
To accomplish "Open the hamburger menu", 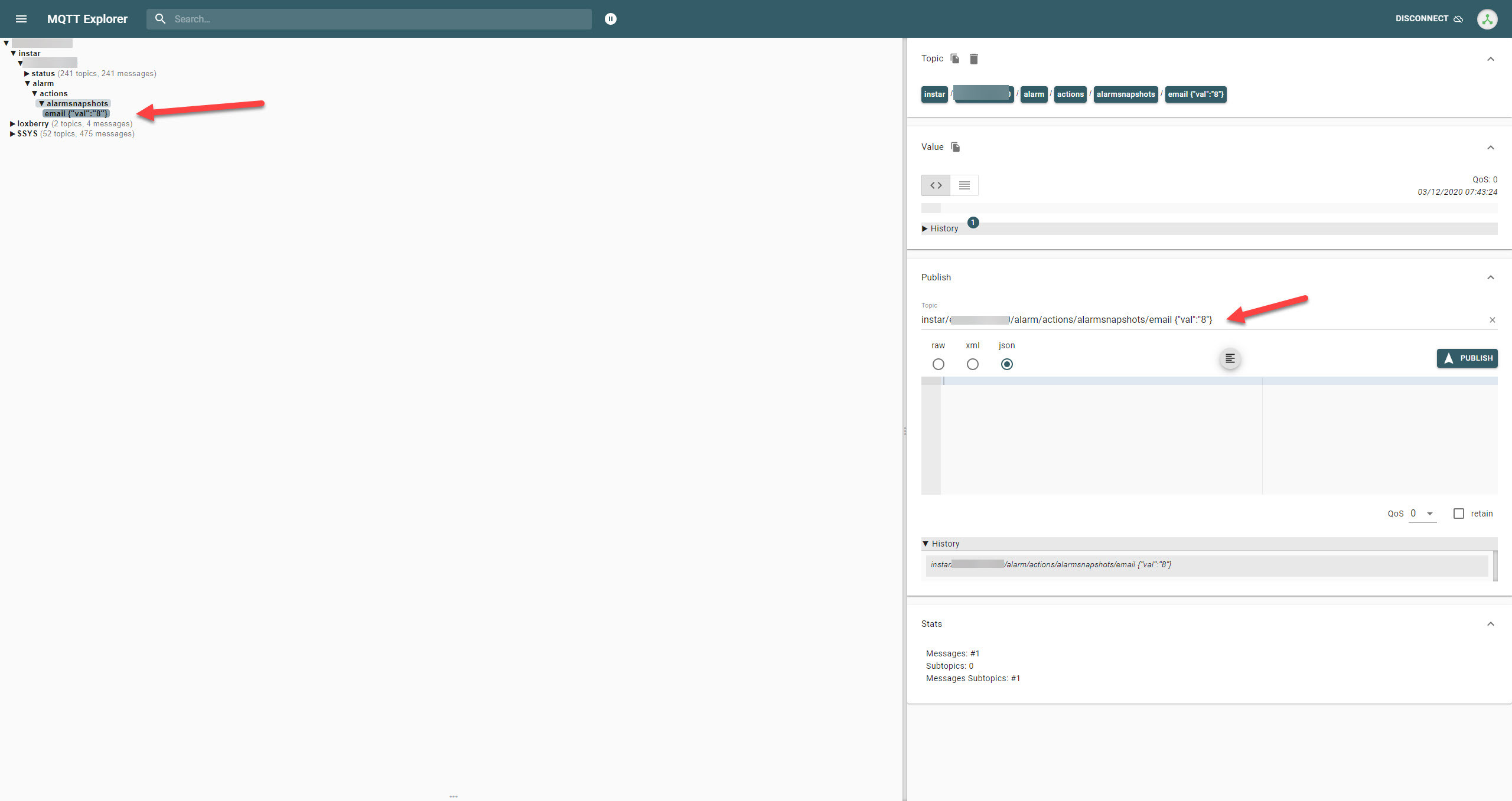I will (x=21, y=19).
